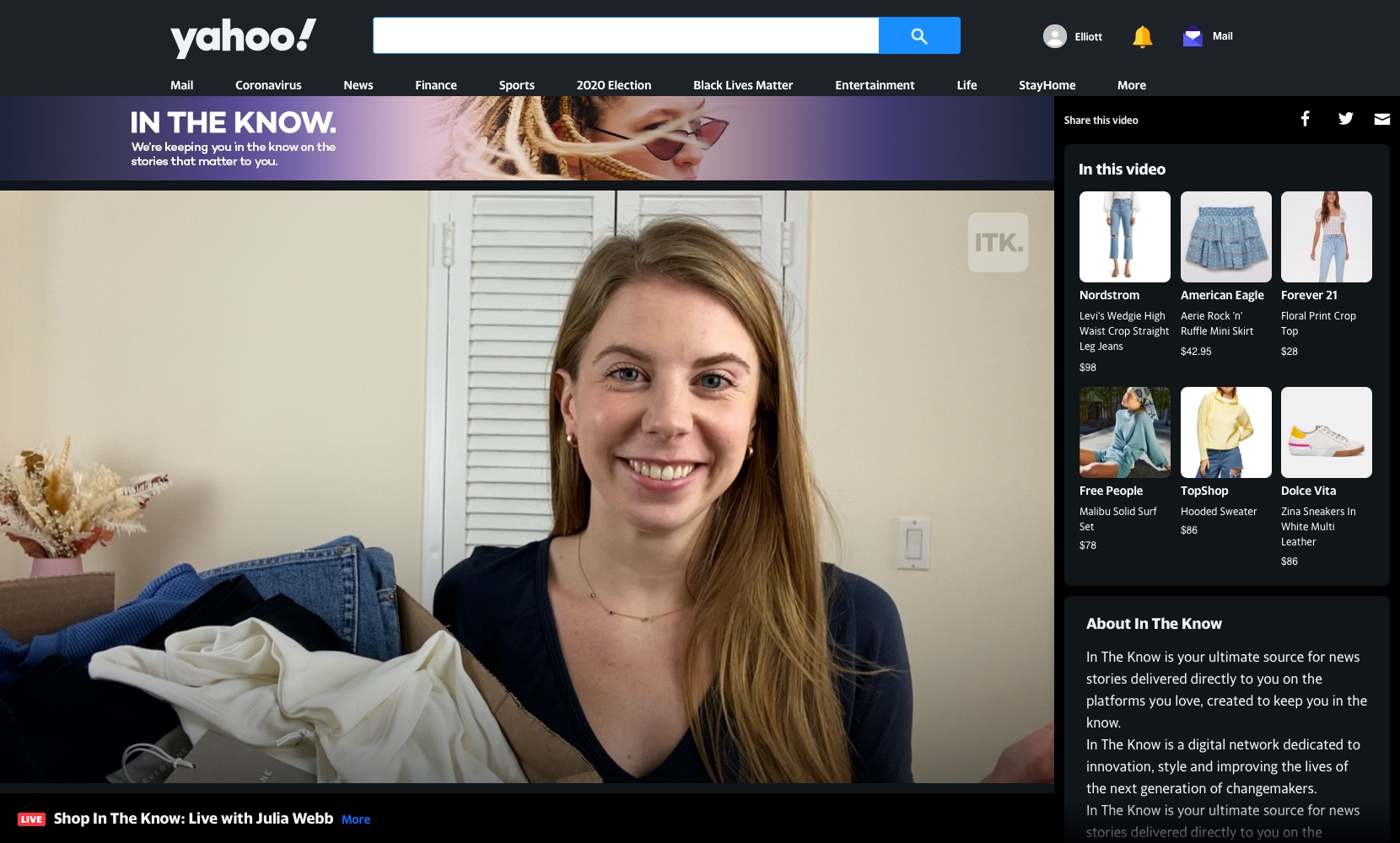Open the Elliott profile avatar
This screenshot has width=1400, height=843.
tap(1055, 36)
